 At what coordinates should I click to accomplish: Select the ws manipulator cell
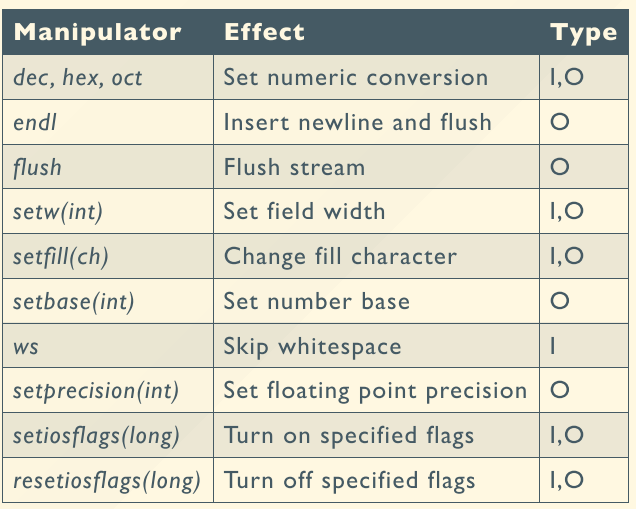pos(26,347)
